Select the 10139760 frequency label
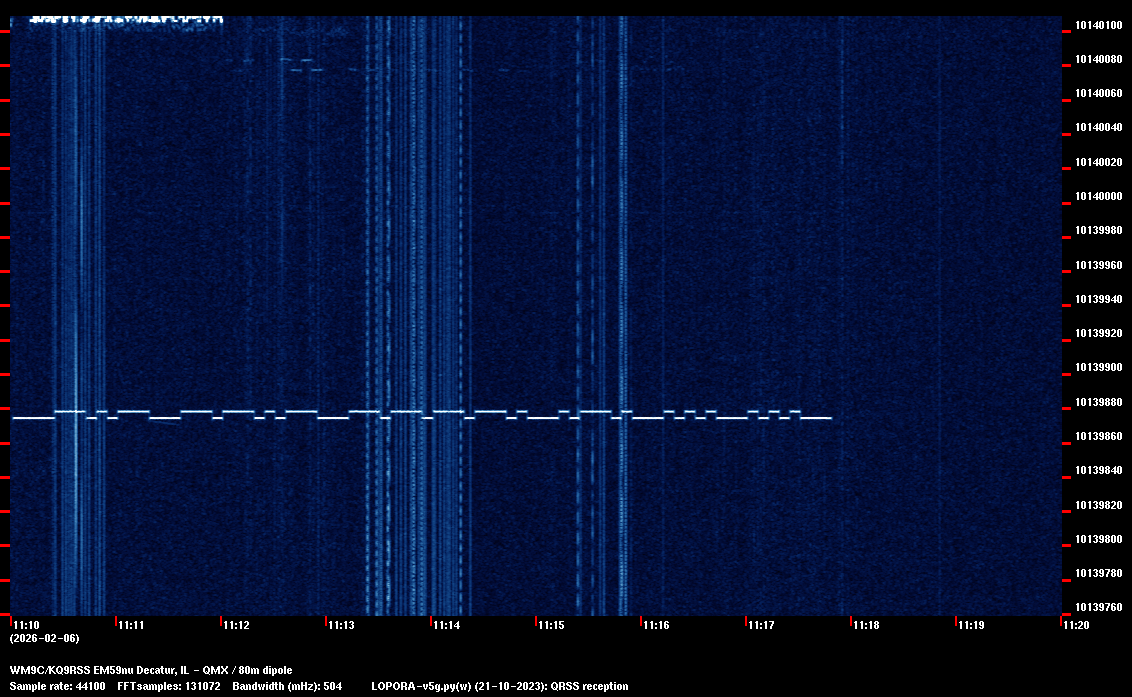The image size is (1132, 697). click(1098, 607)
